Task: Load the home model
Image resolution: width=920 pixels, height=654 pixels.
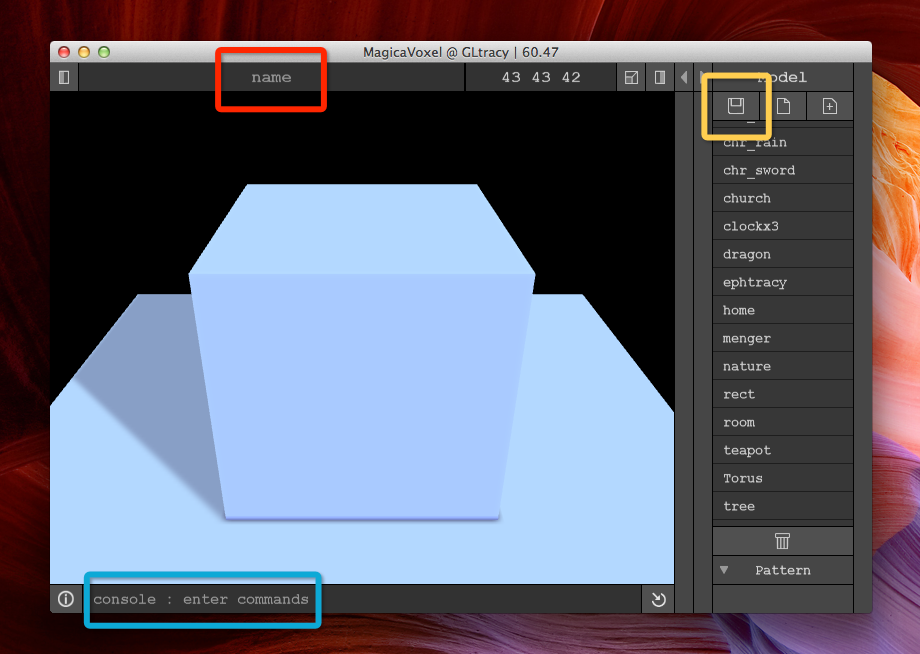Action: coord(783,310)
